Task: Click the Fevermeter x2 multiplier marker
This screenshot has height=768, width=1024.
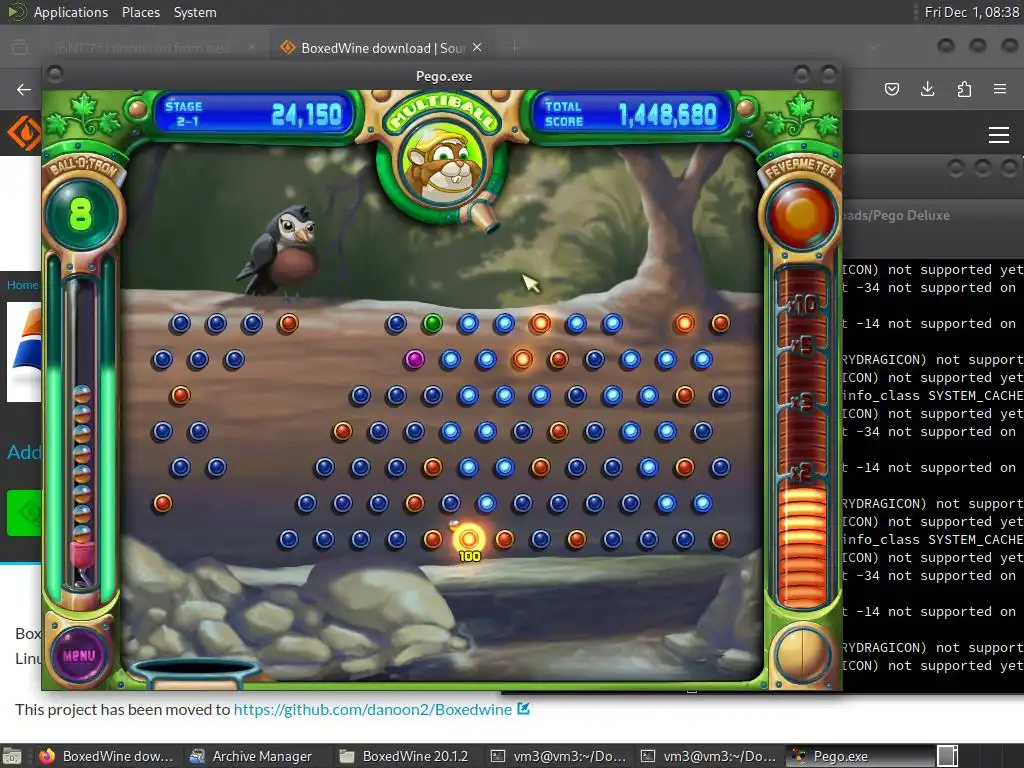Action: 802,473
